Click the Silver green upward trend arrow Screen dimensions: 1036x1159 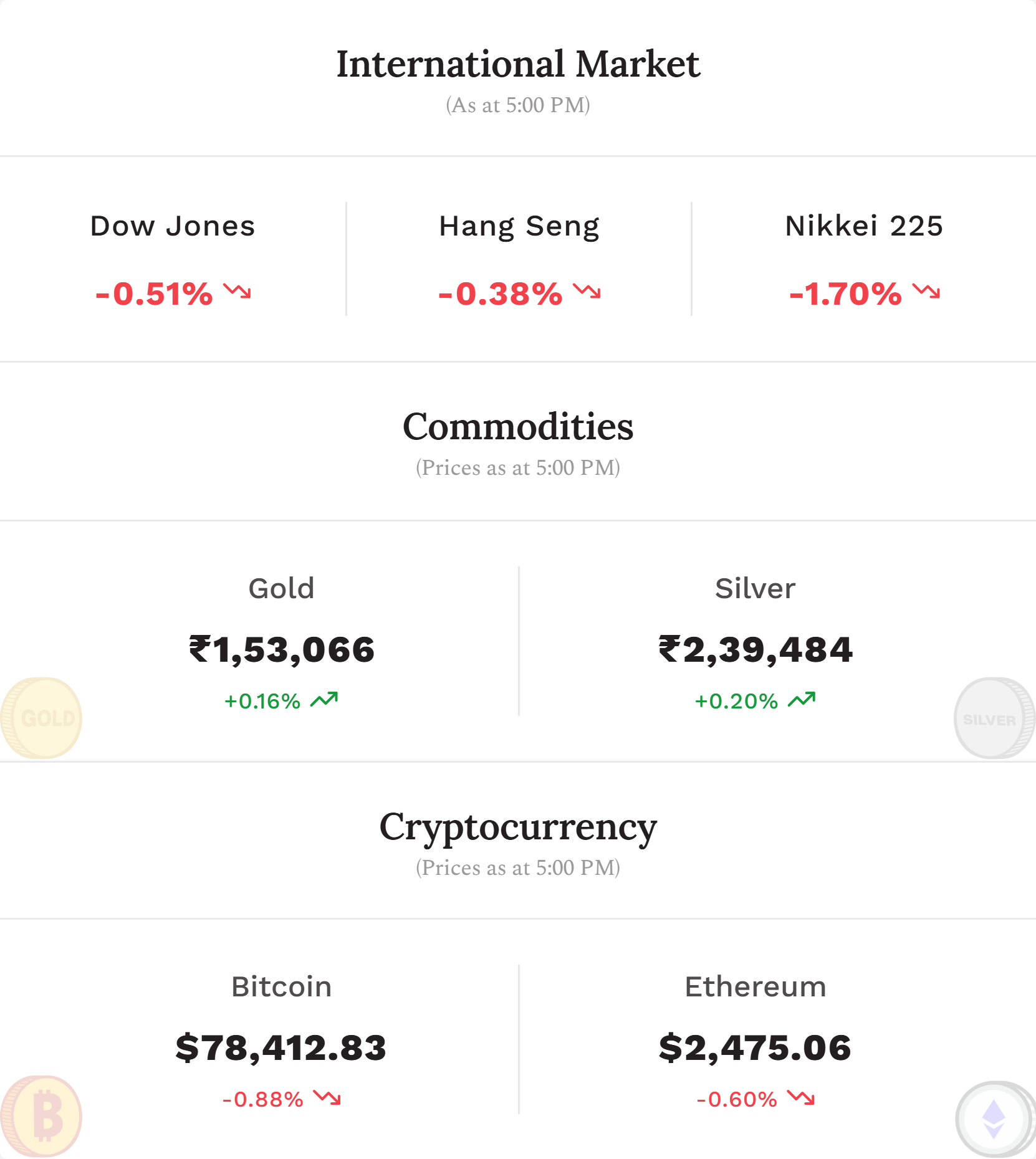tap(802, 700)
